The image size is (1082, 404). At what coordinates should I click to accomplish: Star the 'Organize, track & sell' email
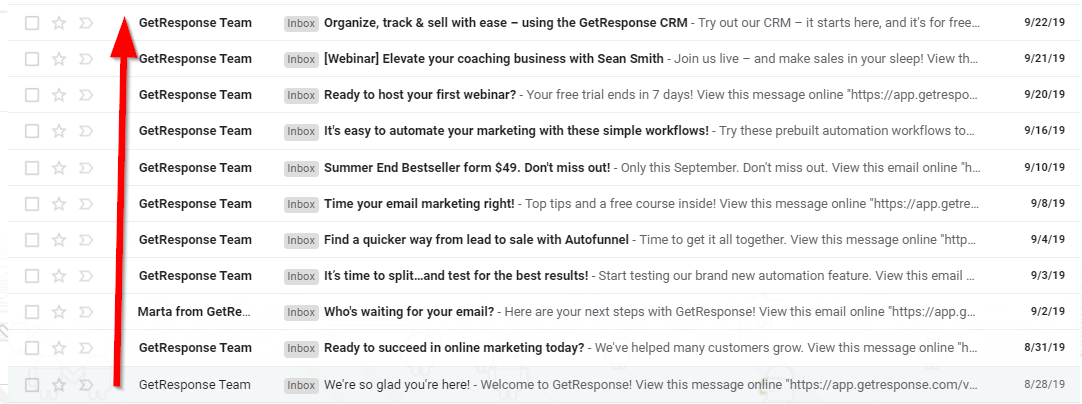click(x=59, y=22)
